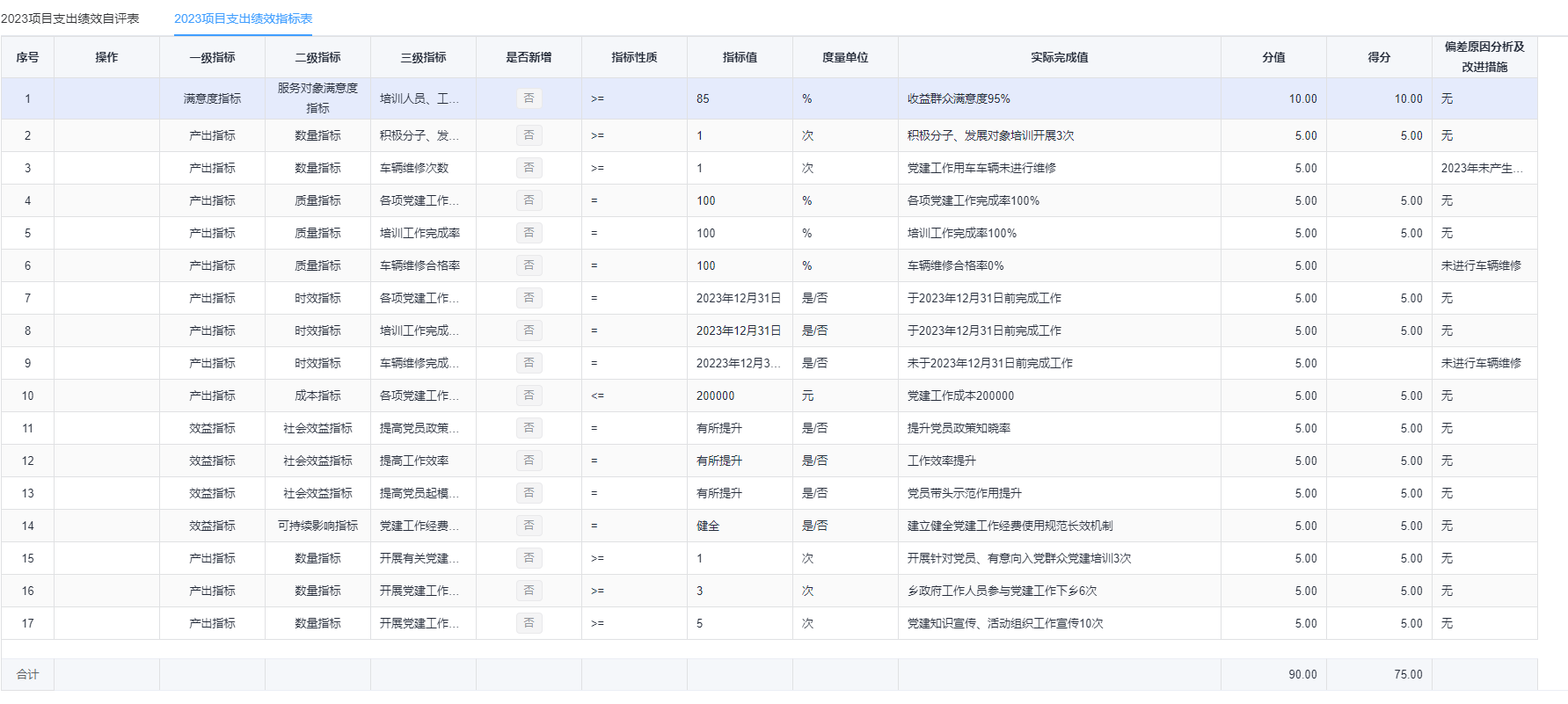1568x704 pixels.
Task: Click the 序号 column header
Action: (x=27, y=57)
